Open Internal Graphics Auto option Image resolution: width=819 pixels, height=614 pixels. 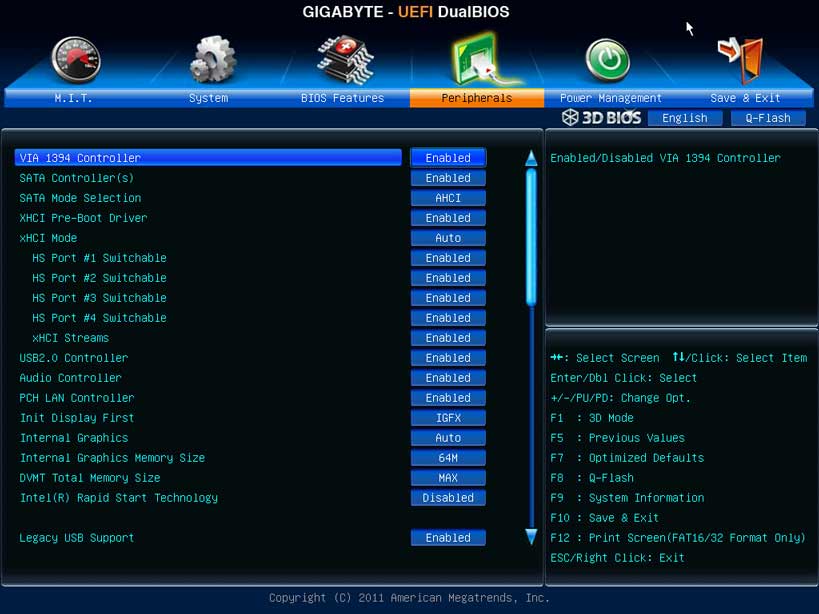pos(448,438)
